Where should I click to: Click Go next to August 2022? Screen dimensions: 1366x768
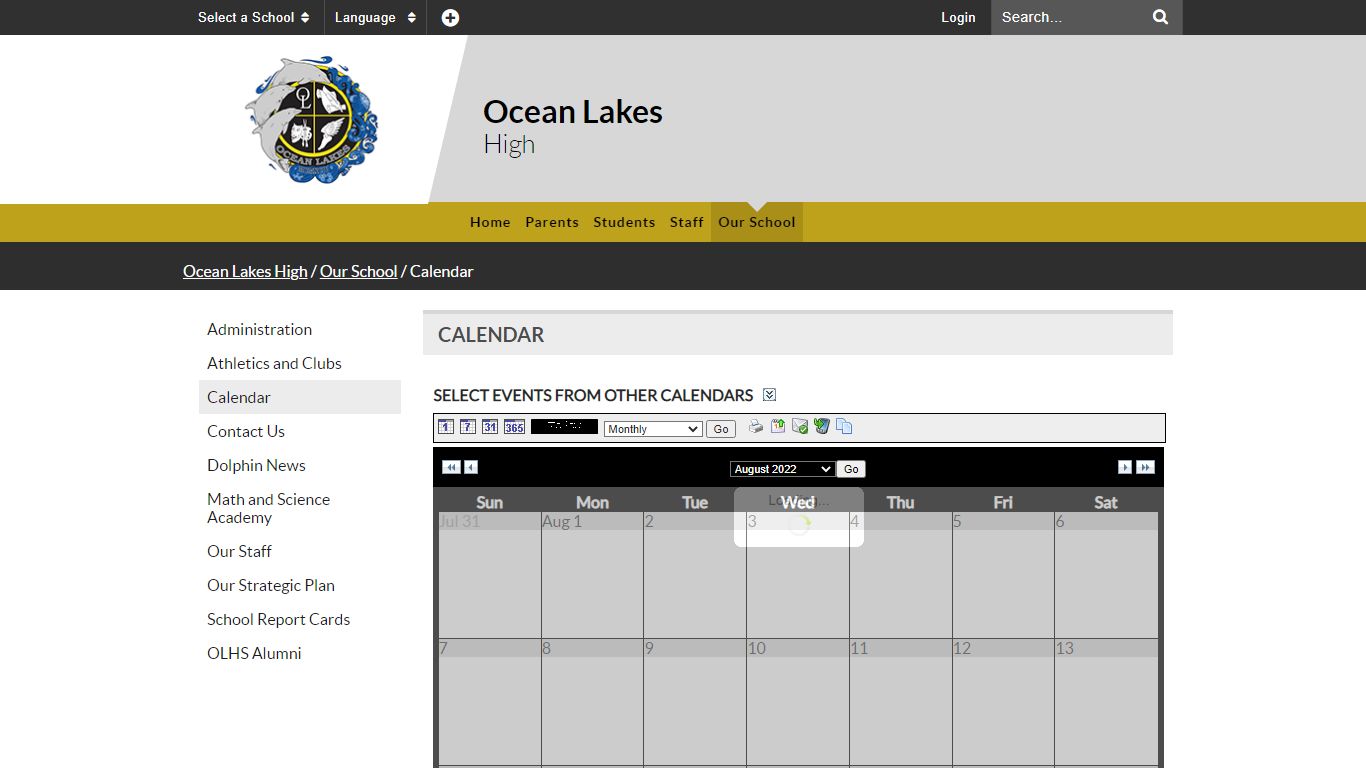tap(851, 469)
